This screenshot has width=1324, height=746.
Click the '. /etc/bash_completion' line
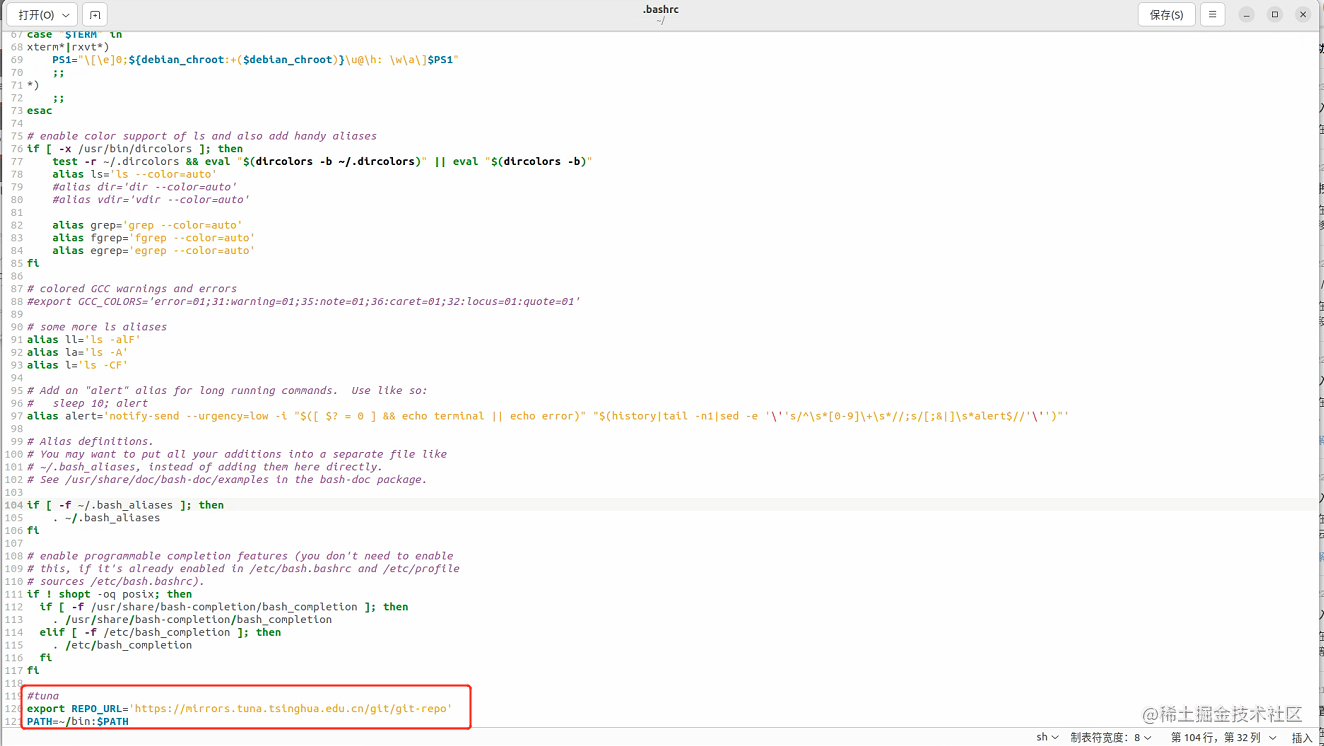click(122, 645)
